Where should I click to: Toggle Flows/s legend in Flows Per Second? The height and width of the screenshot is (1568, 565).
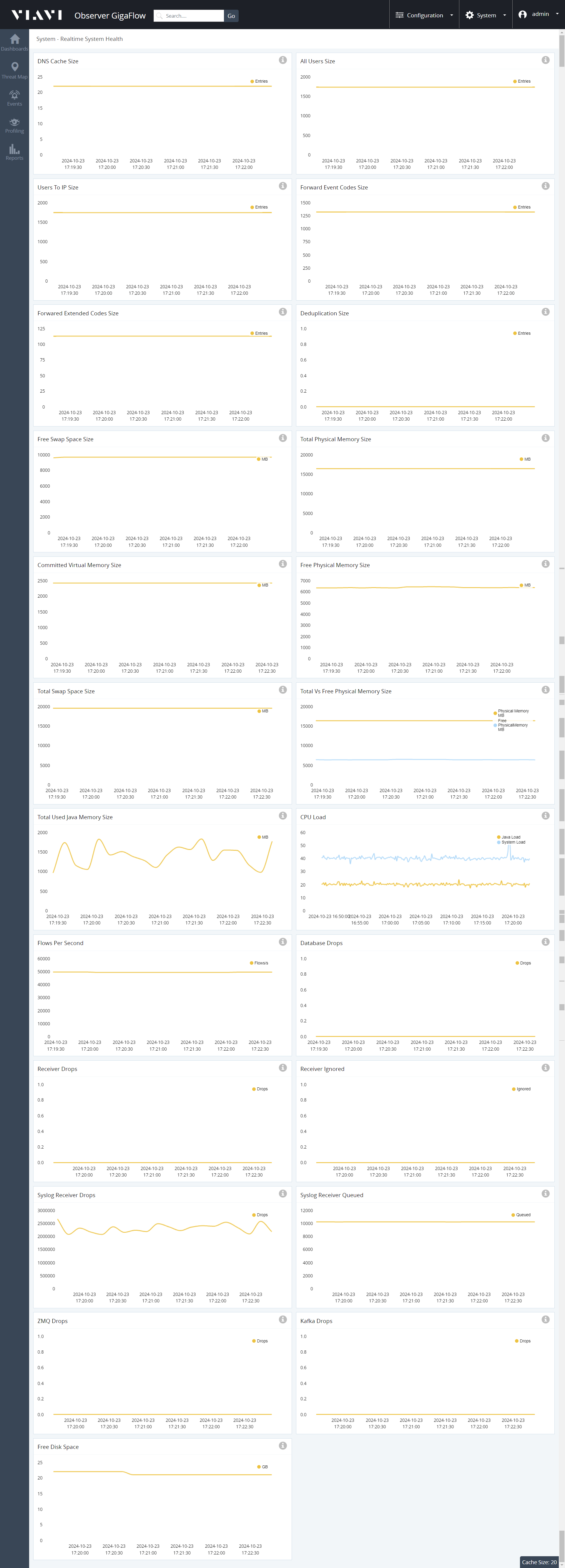259,964
